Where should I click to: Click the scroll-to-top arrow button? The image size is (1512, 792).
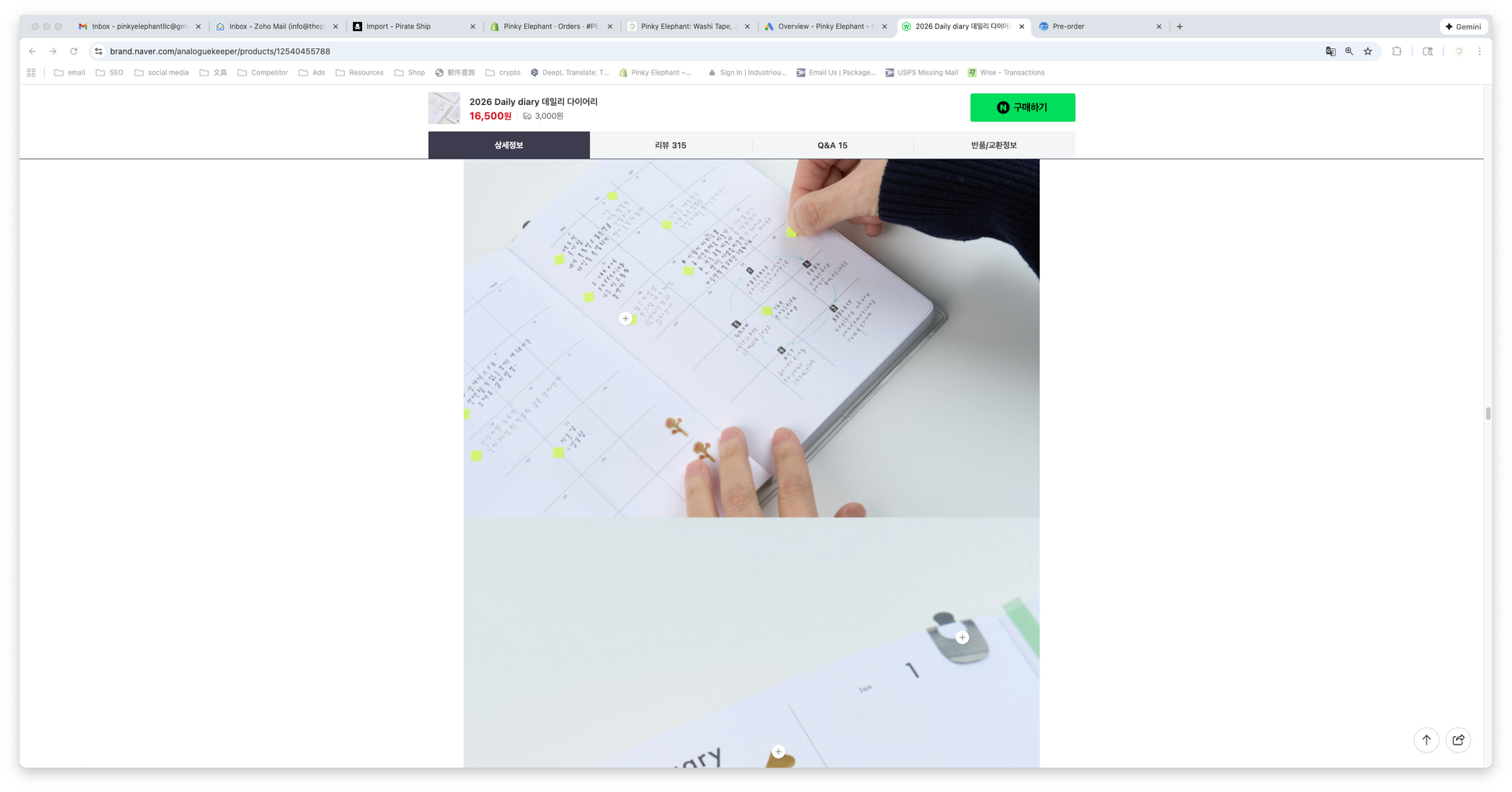click(x=1426, y=740)
